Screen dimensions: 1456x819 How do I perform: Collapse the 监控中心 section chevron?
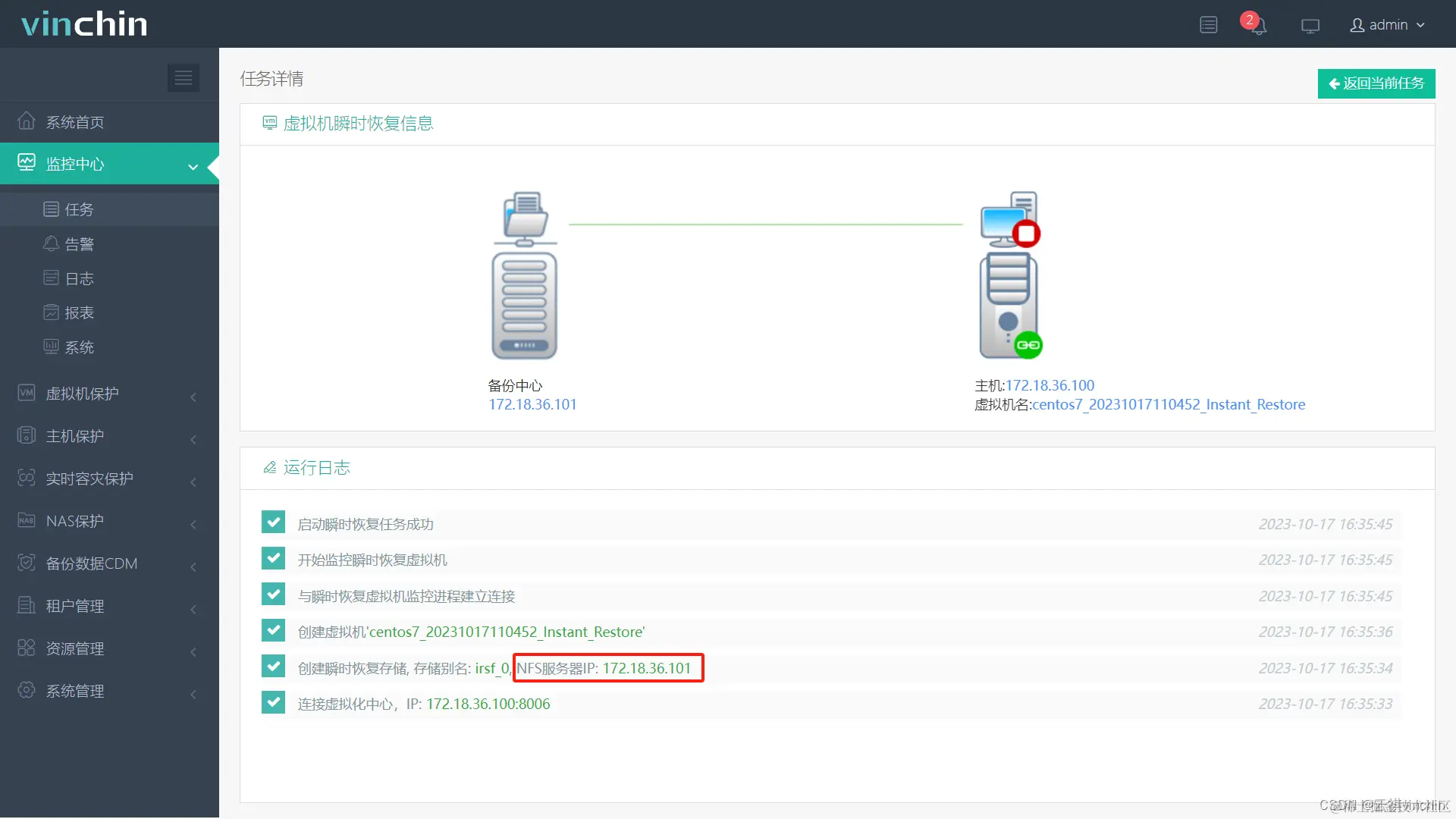click(193, 166)
